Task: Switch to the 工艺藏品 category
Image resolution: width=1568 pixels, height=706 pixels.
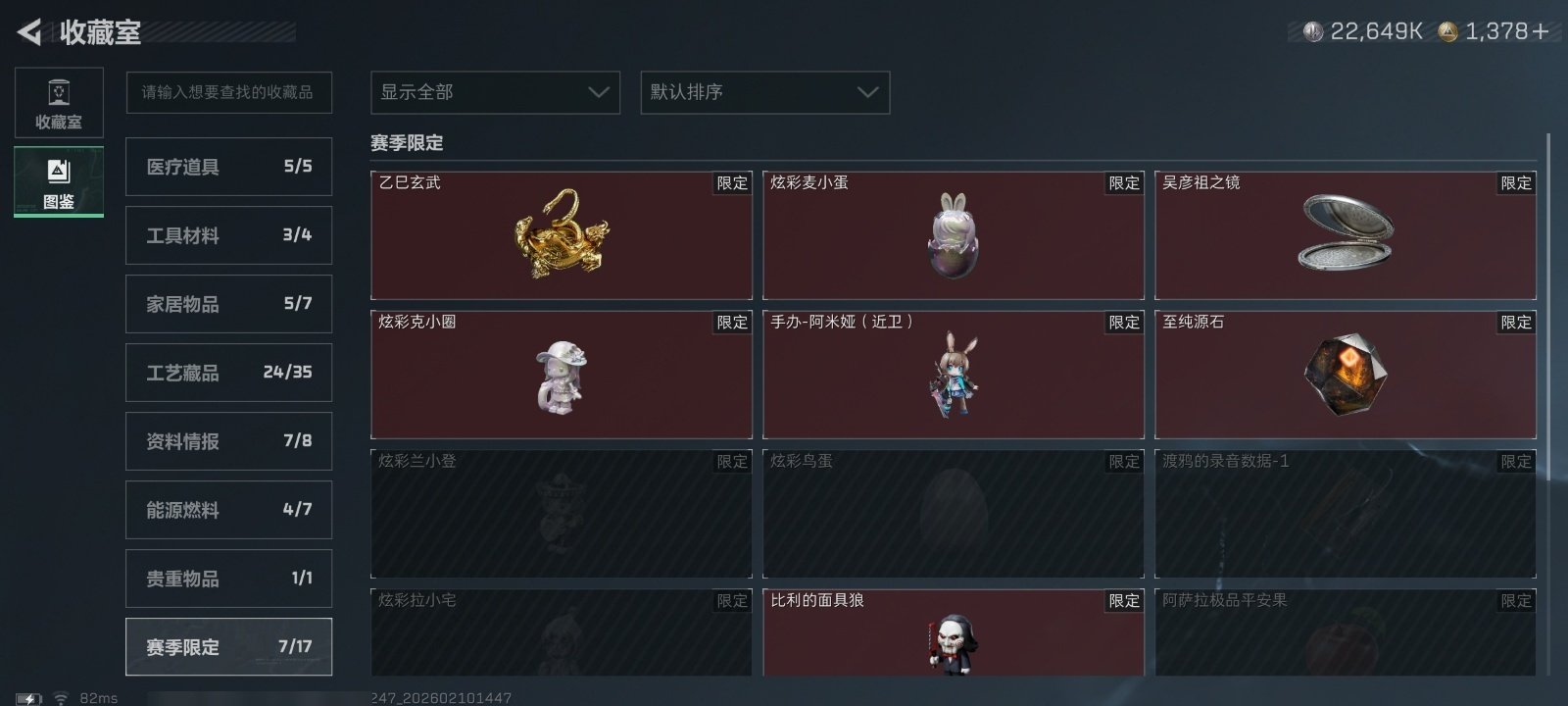Action: pyautogui.click(x=228, y=373)
